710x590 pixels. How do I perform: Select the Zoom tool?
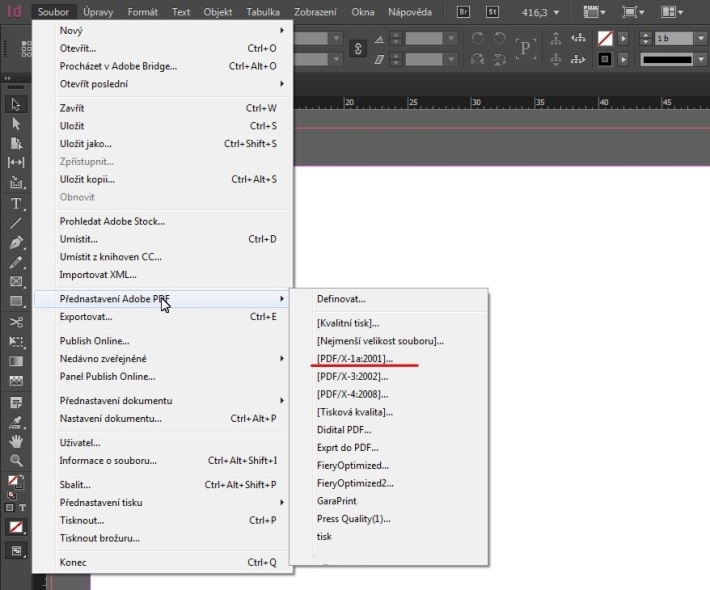click(16, 460)
